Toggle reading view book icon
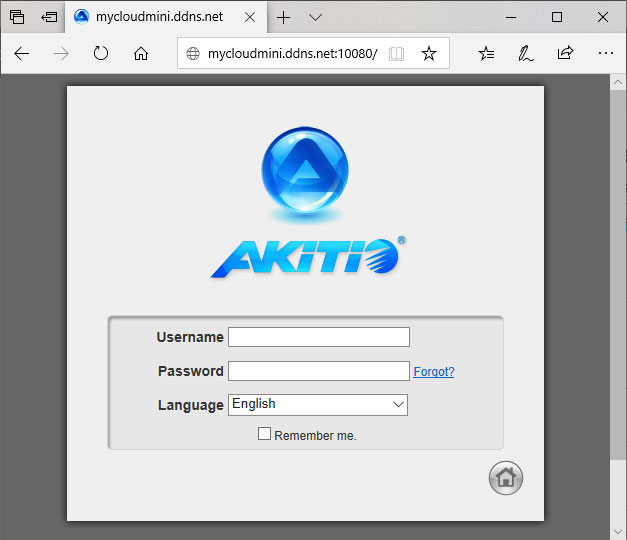 click(396, 54)
